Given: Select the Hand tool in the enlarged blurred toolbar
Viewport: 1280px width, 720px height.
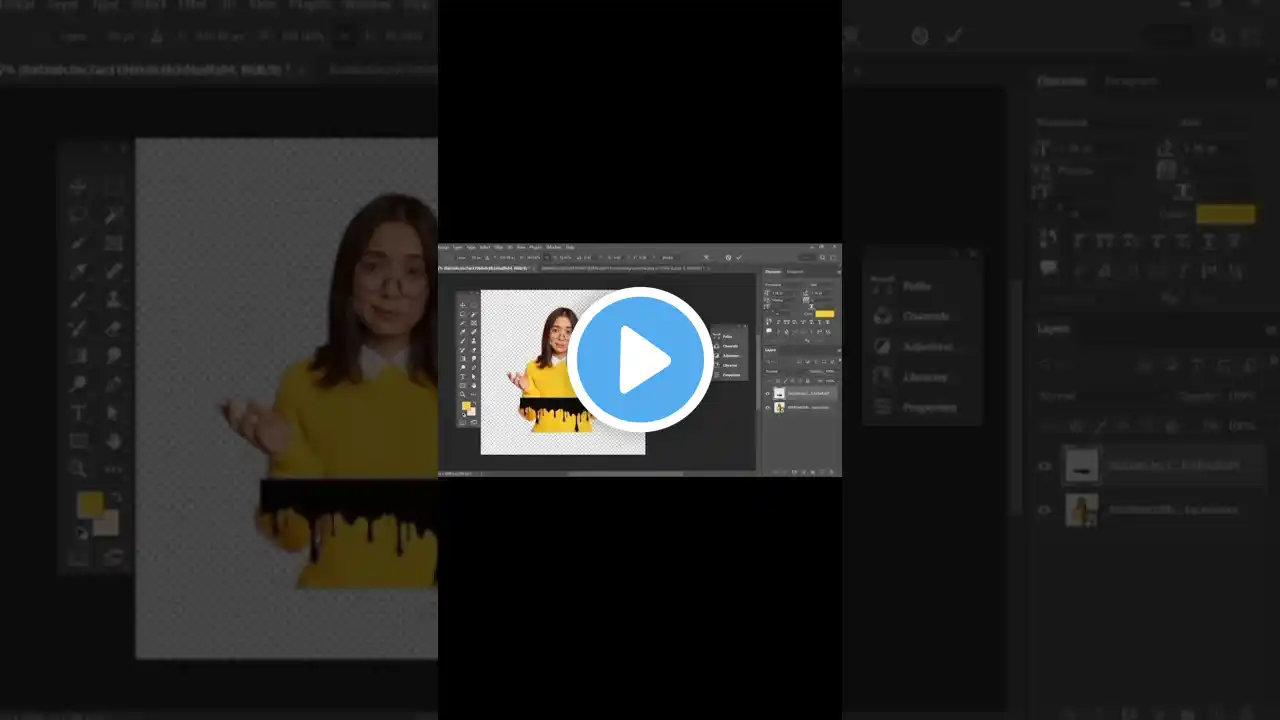Looking at the screenshot, I should coord(113,441).
